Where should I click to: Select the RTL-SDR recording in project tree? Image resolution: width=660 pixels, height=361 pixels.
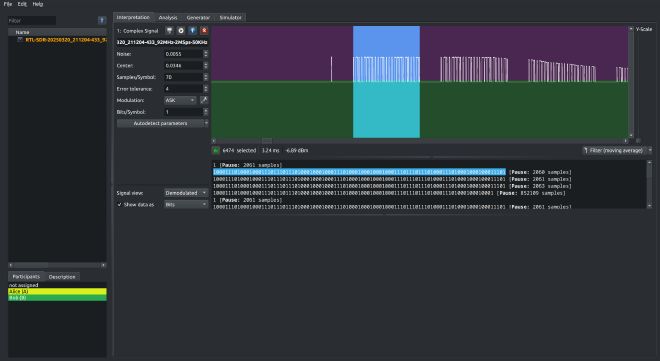tap(65, 40)
